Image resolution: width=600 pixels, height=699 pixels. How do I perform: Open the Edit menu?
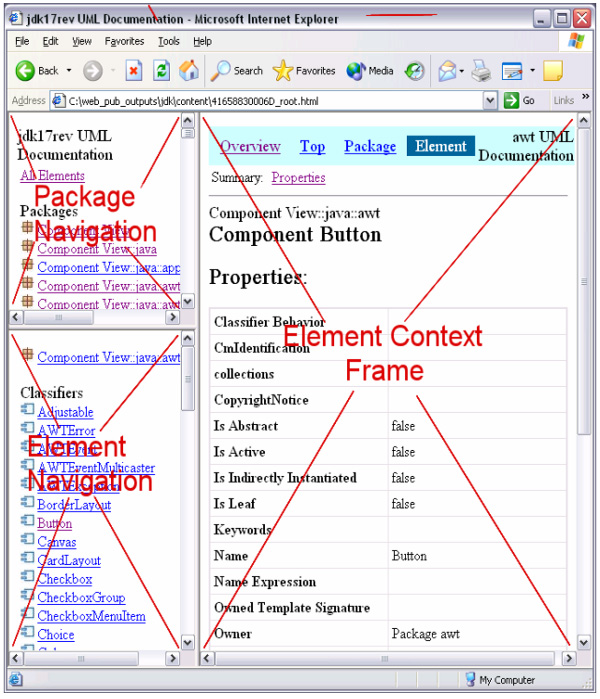coord(50,41)
